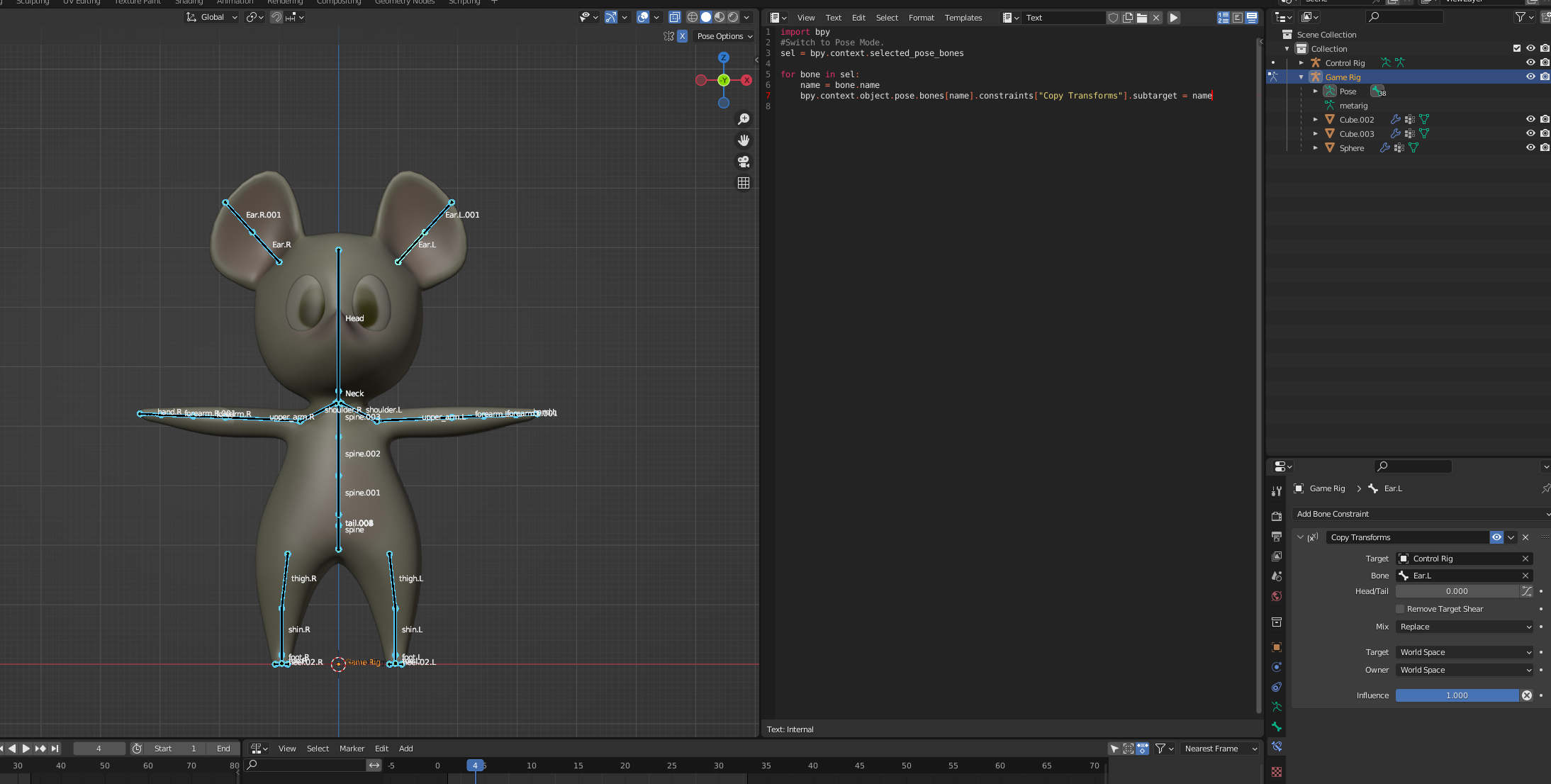Select Control Rig in the outliner
This screenshot has height=784, width=1551.
coord(1345,63)
